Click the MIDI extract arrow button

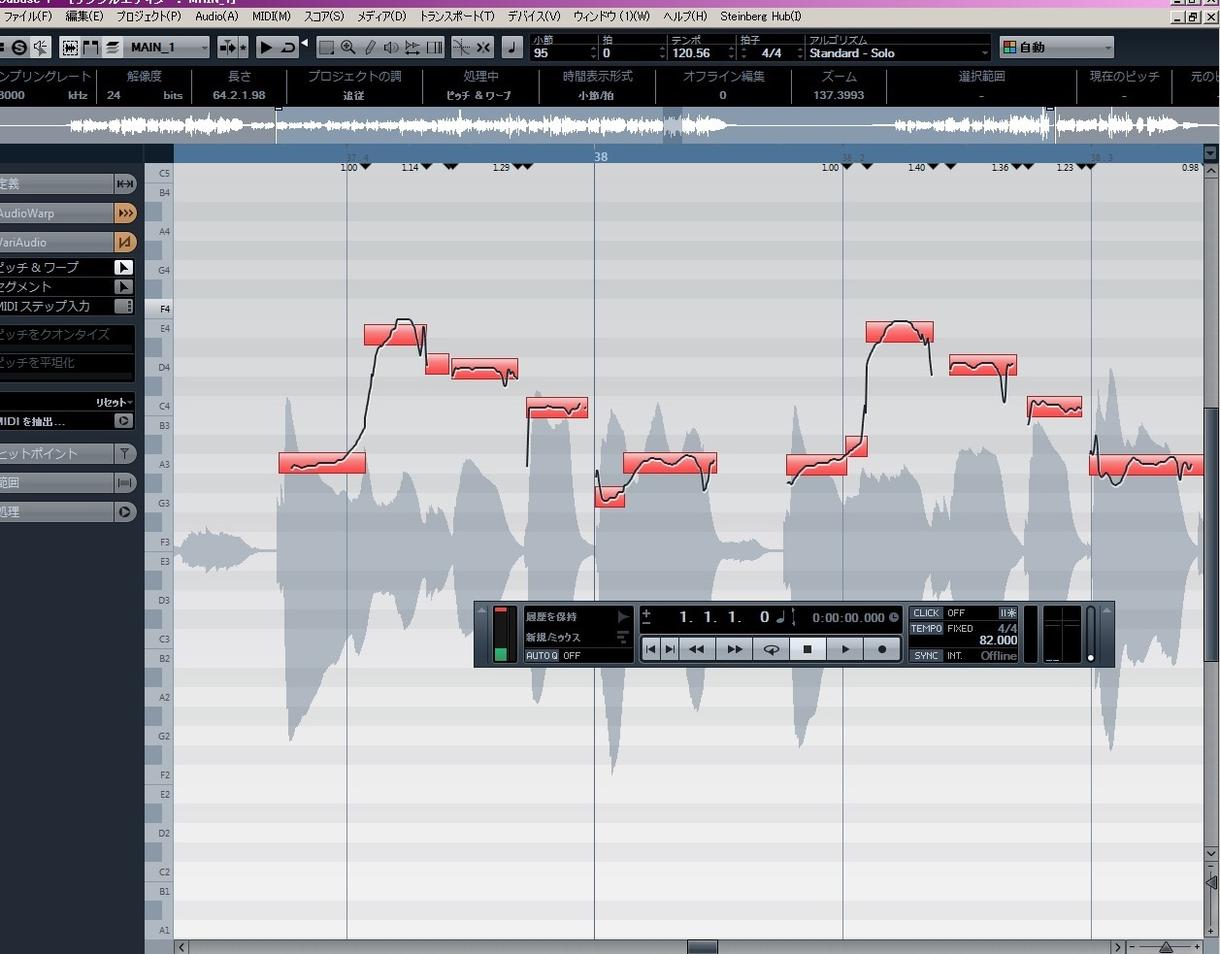(x=123, y=421)
